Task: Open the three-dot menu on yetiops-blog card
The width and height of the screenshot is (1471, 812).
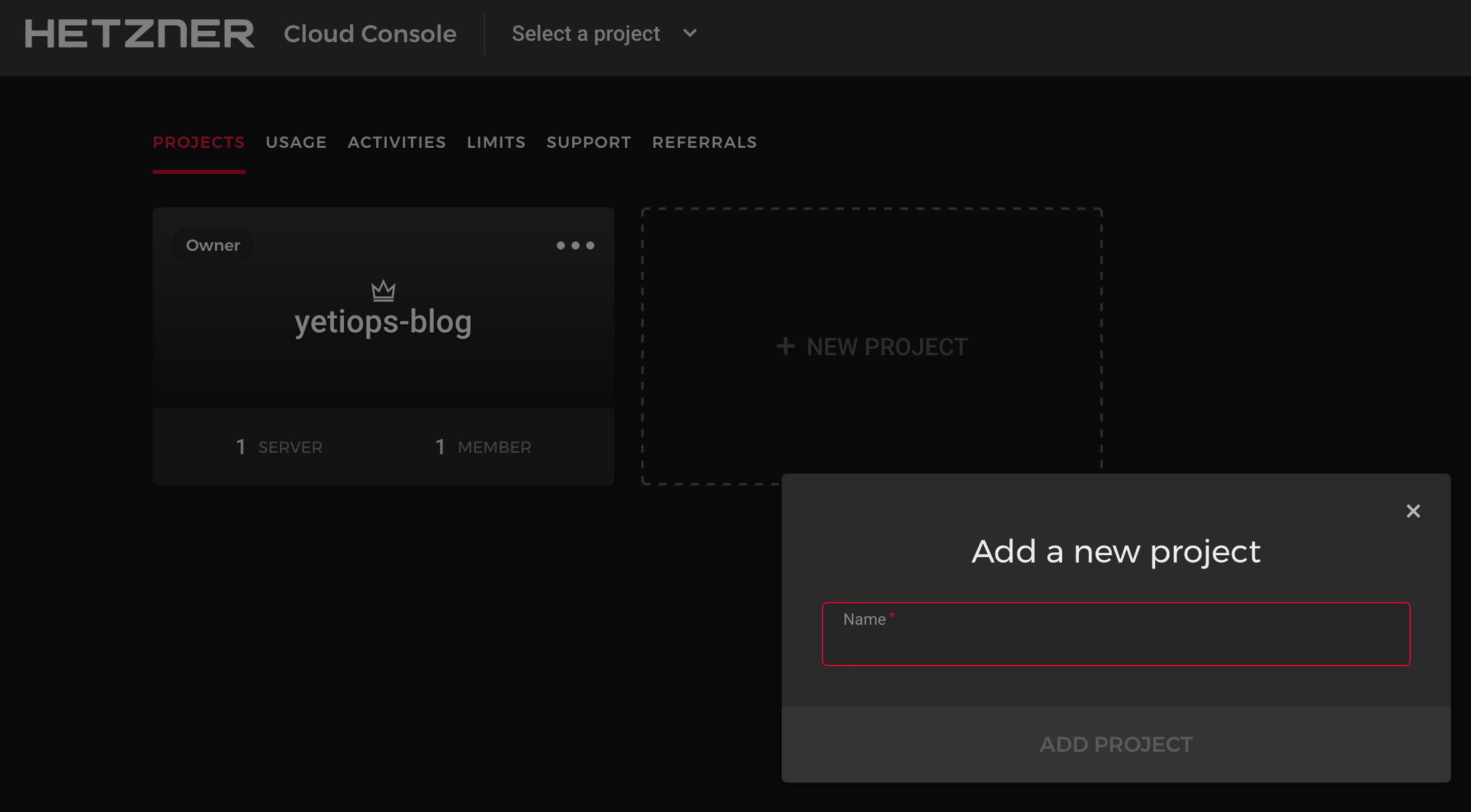Action: click(575, 245)
